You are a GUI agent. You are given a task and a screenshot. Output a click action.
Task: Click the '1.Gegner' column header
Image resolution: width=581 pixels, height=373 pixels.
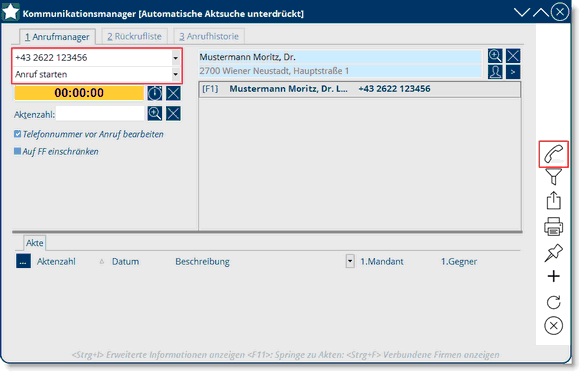[459, 262]
